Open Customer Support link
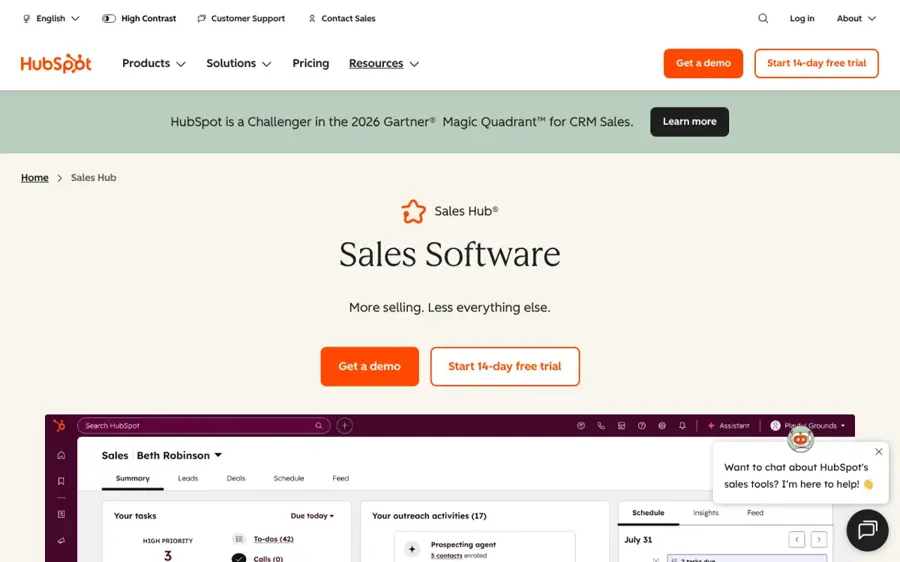900x562 pixels. pos(241,18)
